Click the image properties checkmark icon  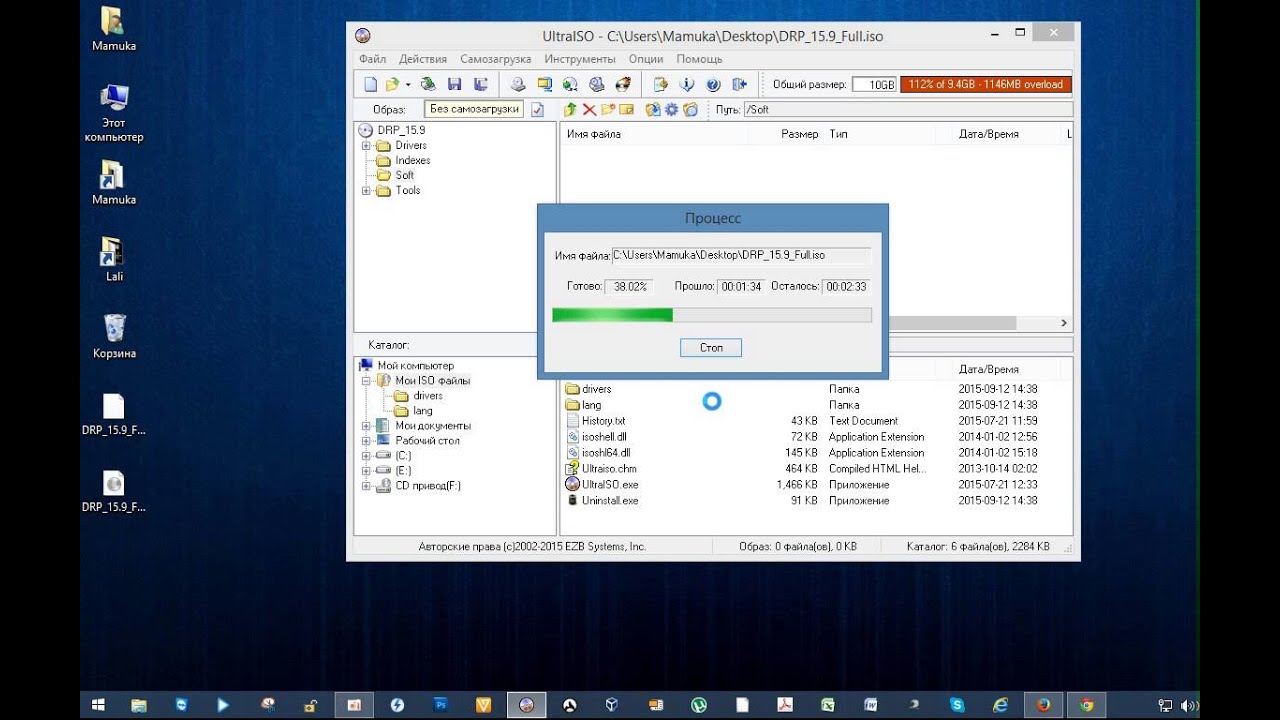point(537,109)
